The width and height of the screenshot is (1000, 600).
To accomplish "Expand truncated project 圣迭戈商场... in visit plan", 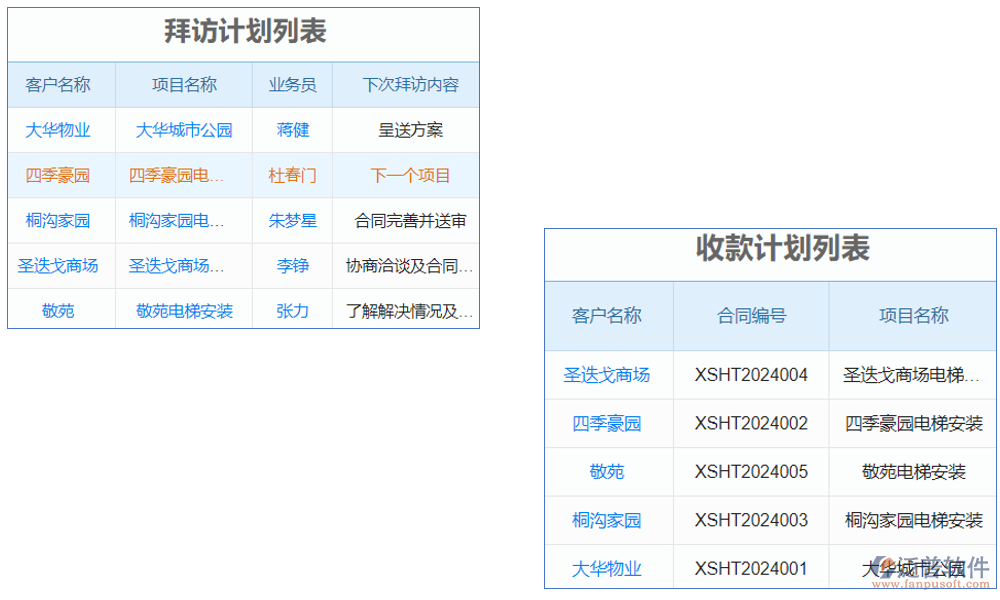I will click(x=184, y=265).
